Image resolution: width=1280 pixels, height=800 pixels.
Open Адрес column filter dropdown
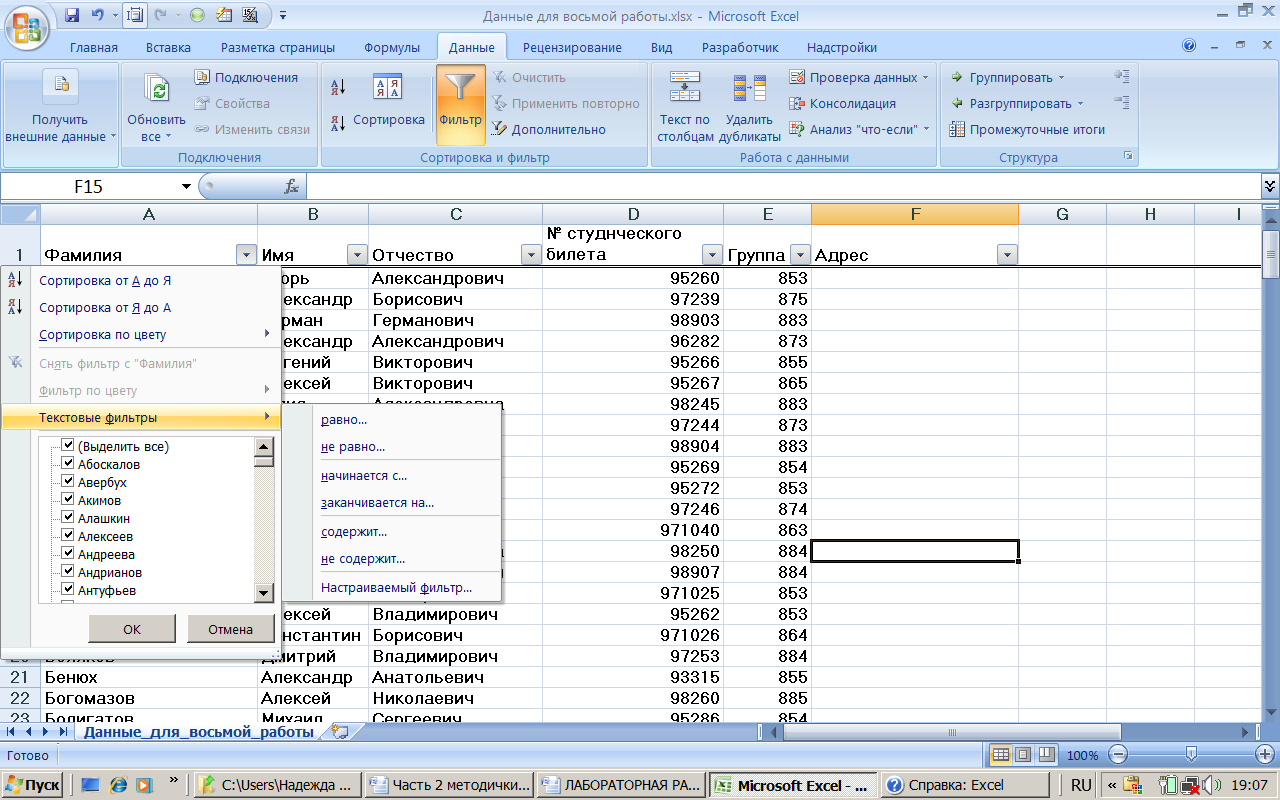1007,255
